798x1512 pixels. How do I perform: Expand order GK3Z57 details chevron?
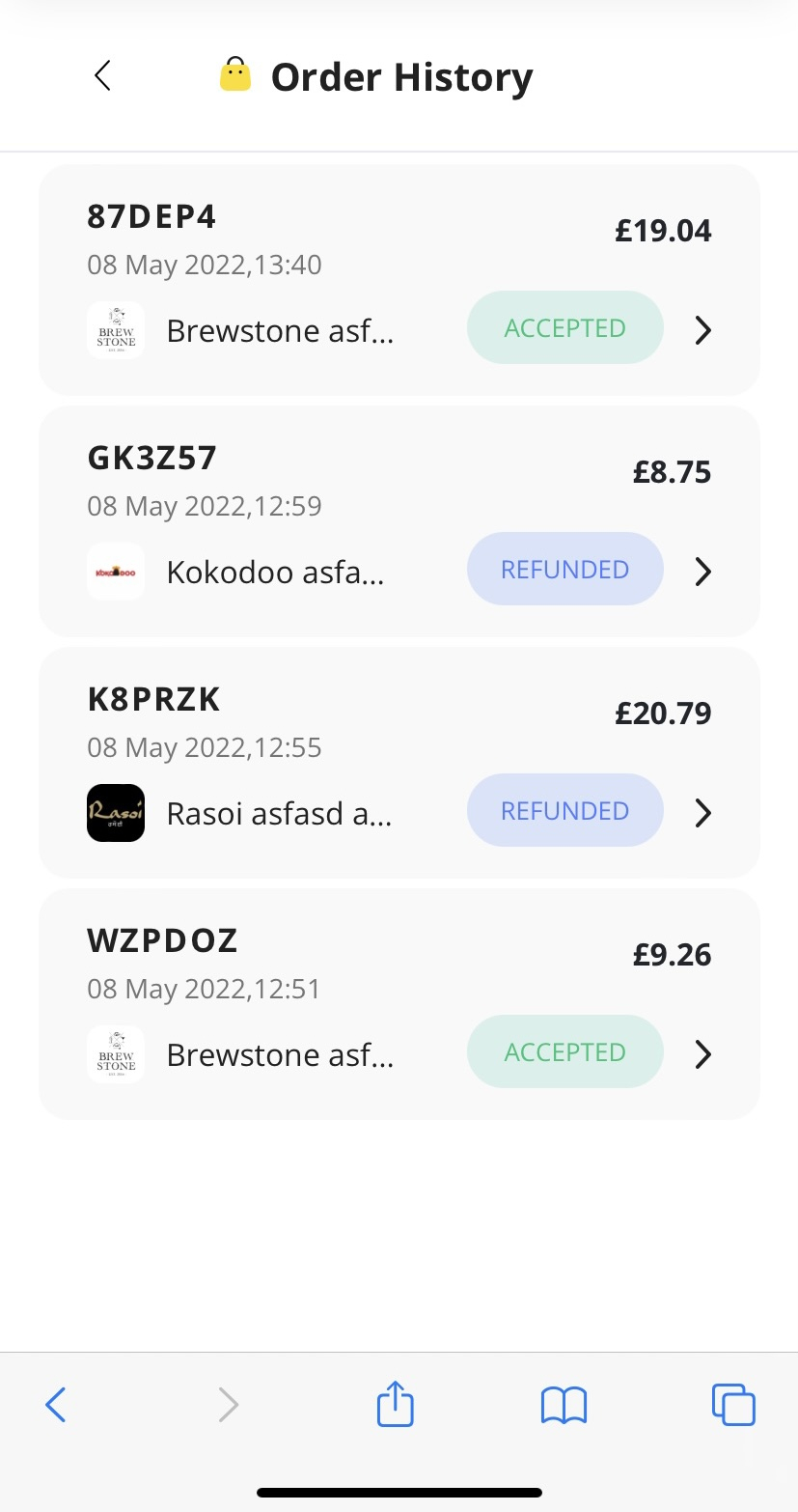click(x=703, y=572)
